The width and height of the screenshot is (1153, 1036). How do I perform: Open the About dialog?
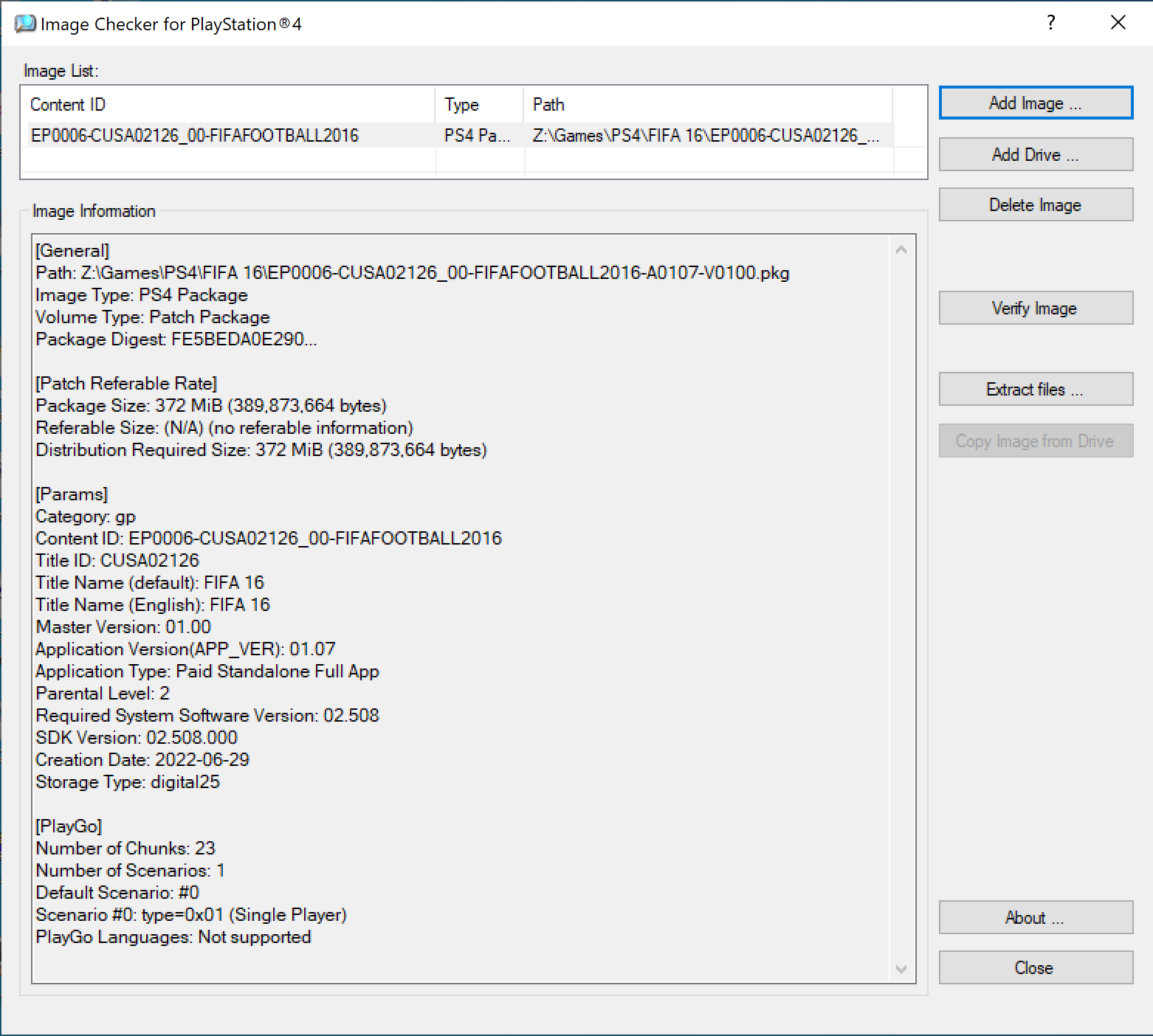[1036, 917]
